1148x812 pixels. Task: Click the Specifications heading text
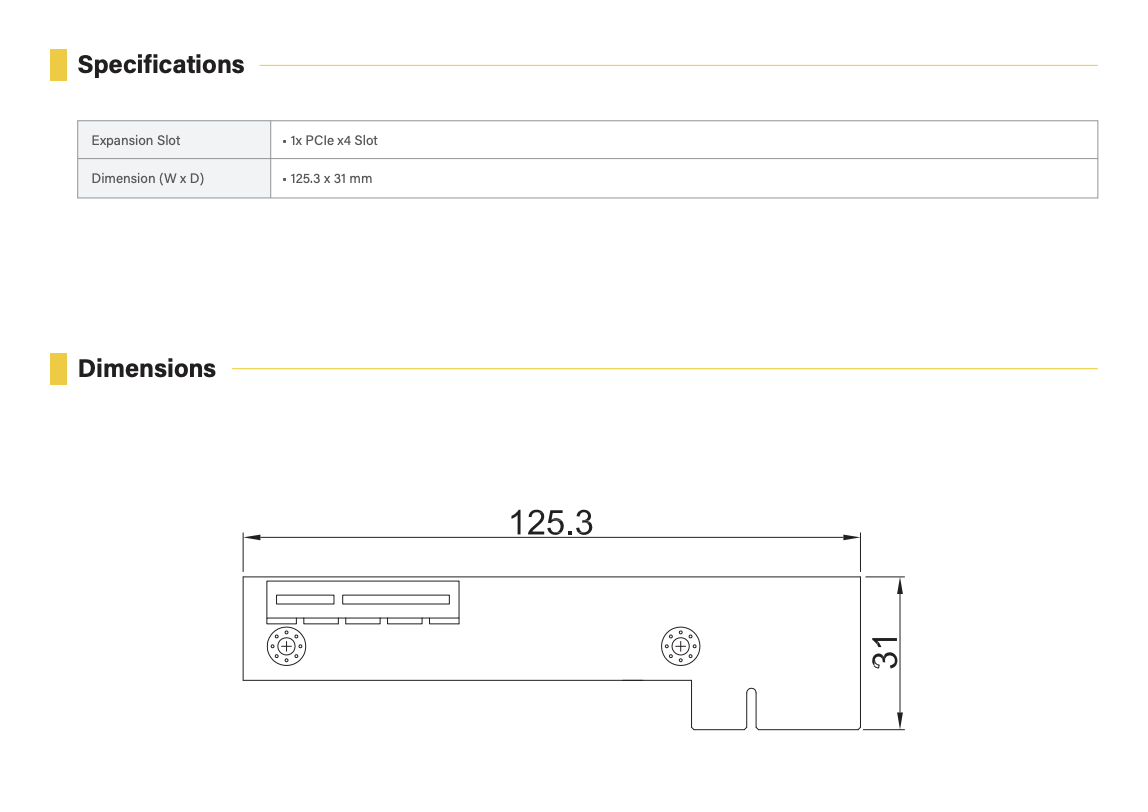pos(161,65)
